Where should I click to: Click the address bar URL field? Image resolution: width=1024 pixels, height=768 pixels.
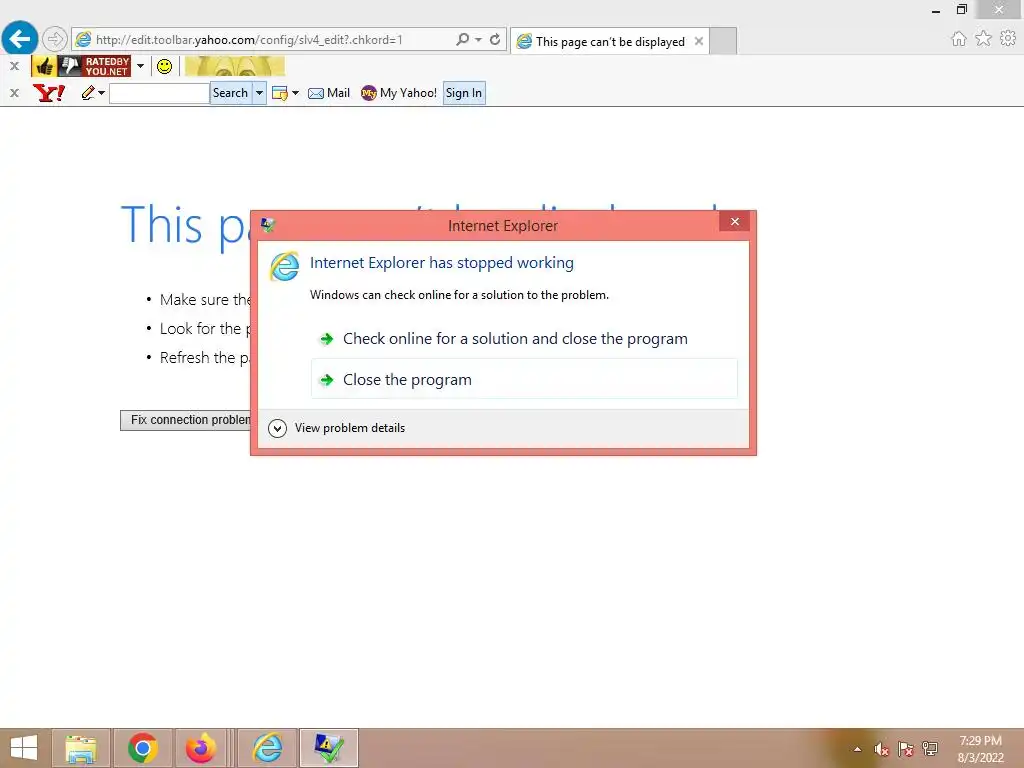pos(261,40)
